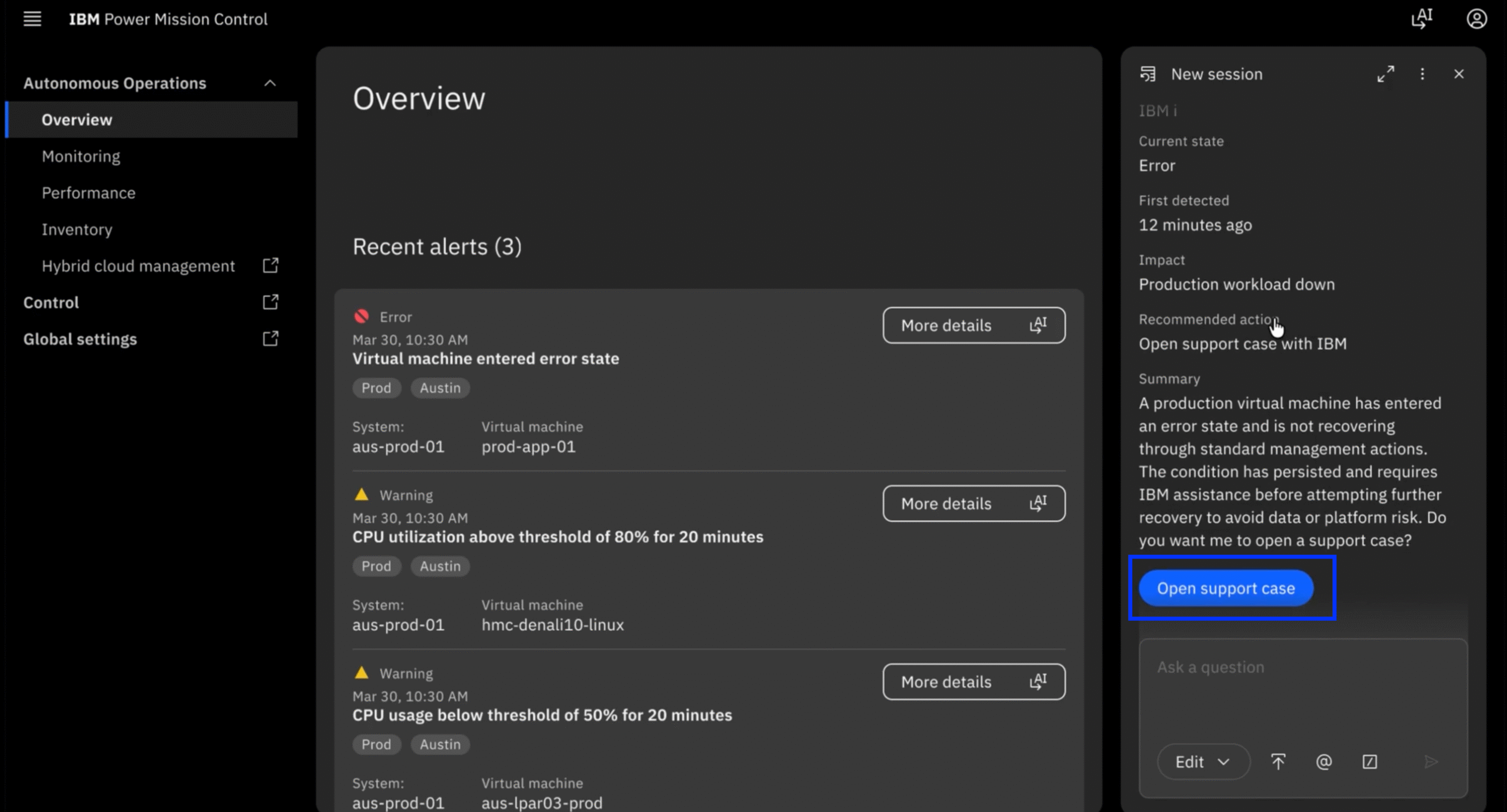Click 'CPU usage below threshold of 50%' title

click(x=542, y=715)
